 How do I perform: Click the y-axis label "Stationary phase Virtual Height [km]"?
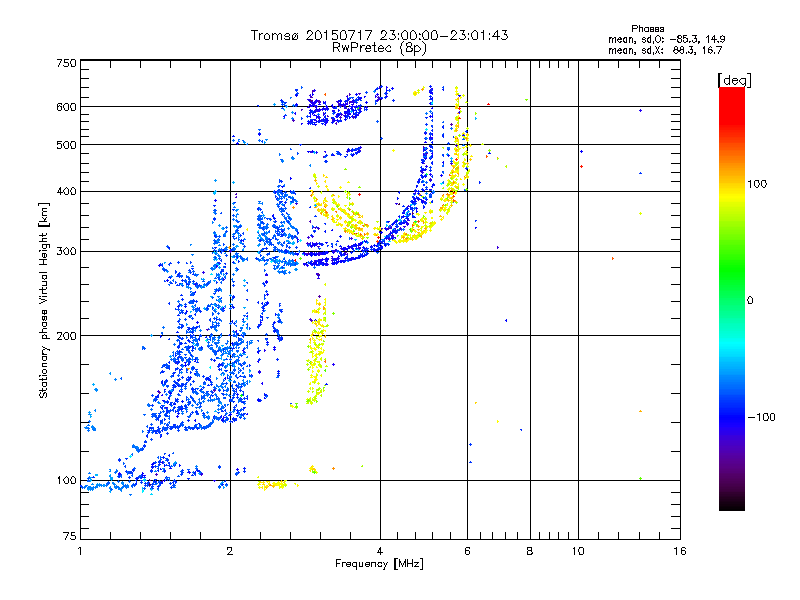43,300
